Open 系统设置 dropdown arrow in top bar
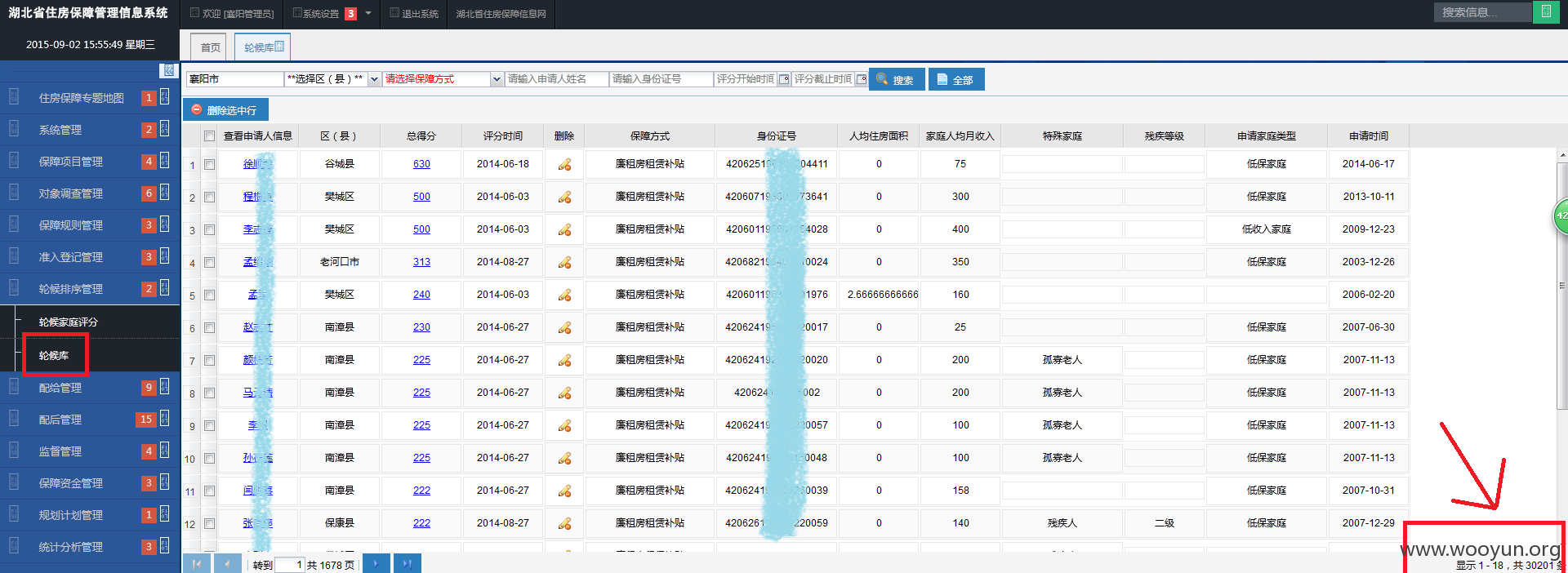 (368, 13)
